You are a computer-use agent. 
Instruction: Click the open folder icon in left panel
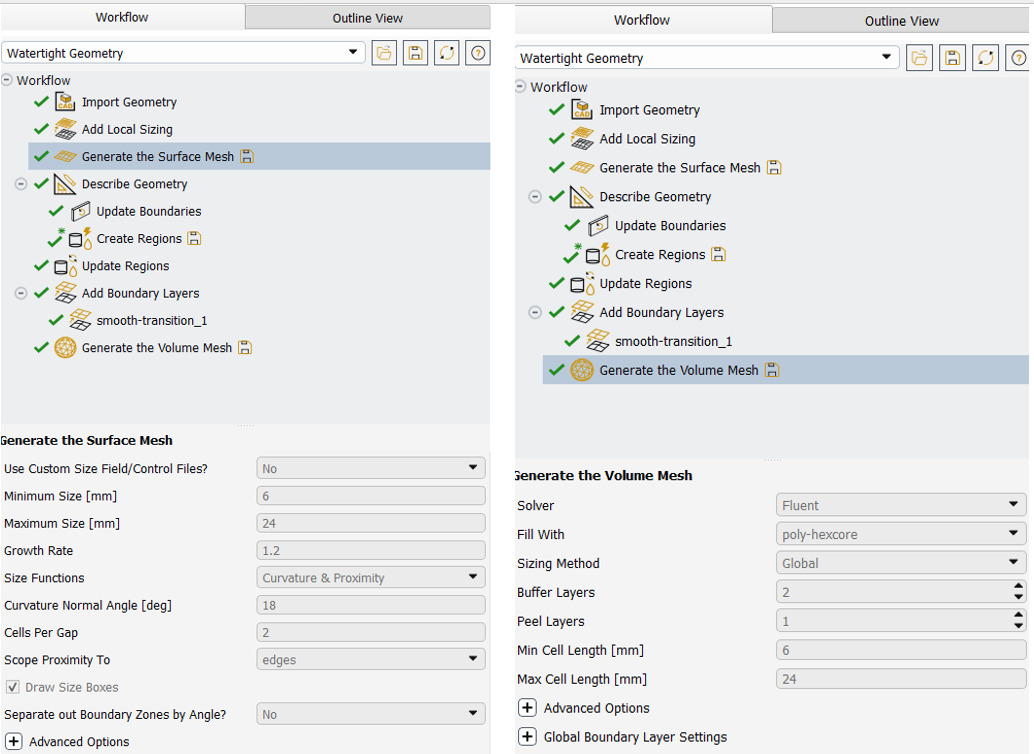tap(384, 54)
